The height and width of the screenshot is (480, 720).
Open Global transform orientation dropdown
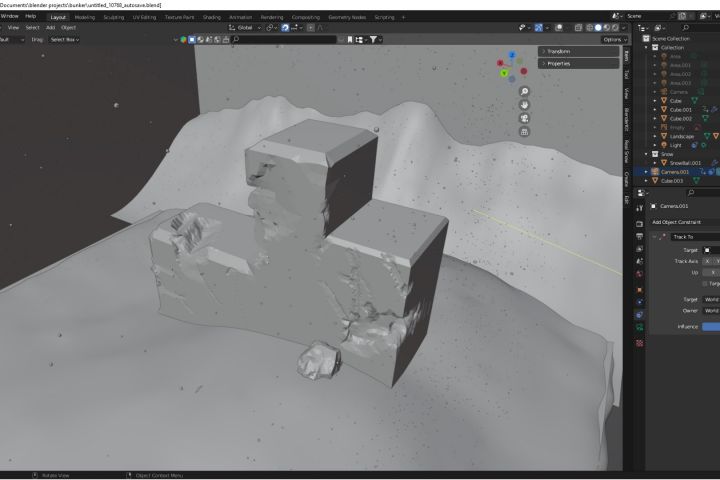pos(246,28)
